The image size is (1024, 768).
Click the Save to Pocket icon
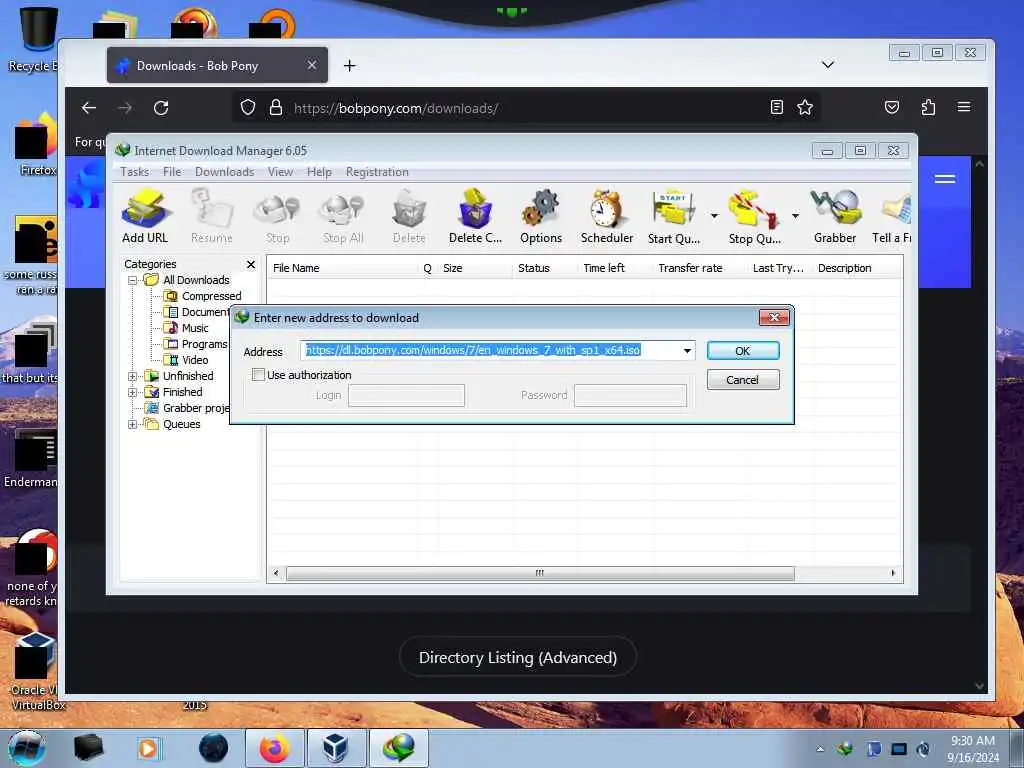tap(892, 107)
